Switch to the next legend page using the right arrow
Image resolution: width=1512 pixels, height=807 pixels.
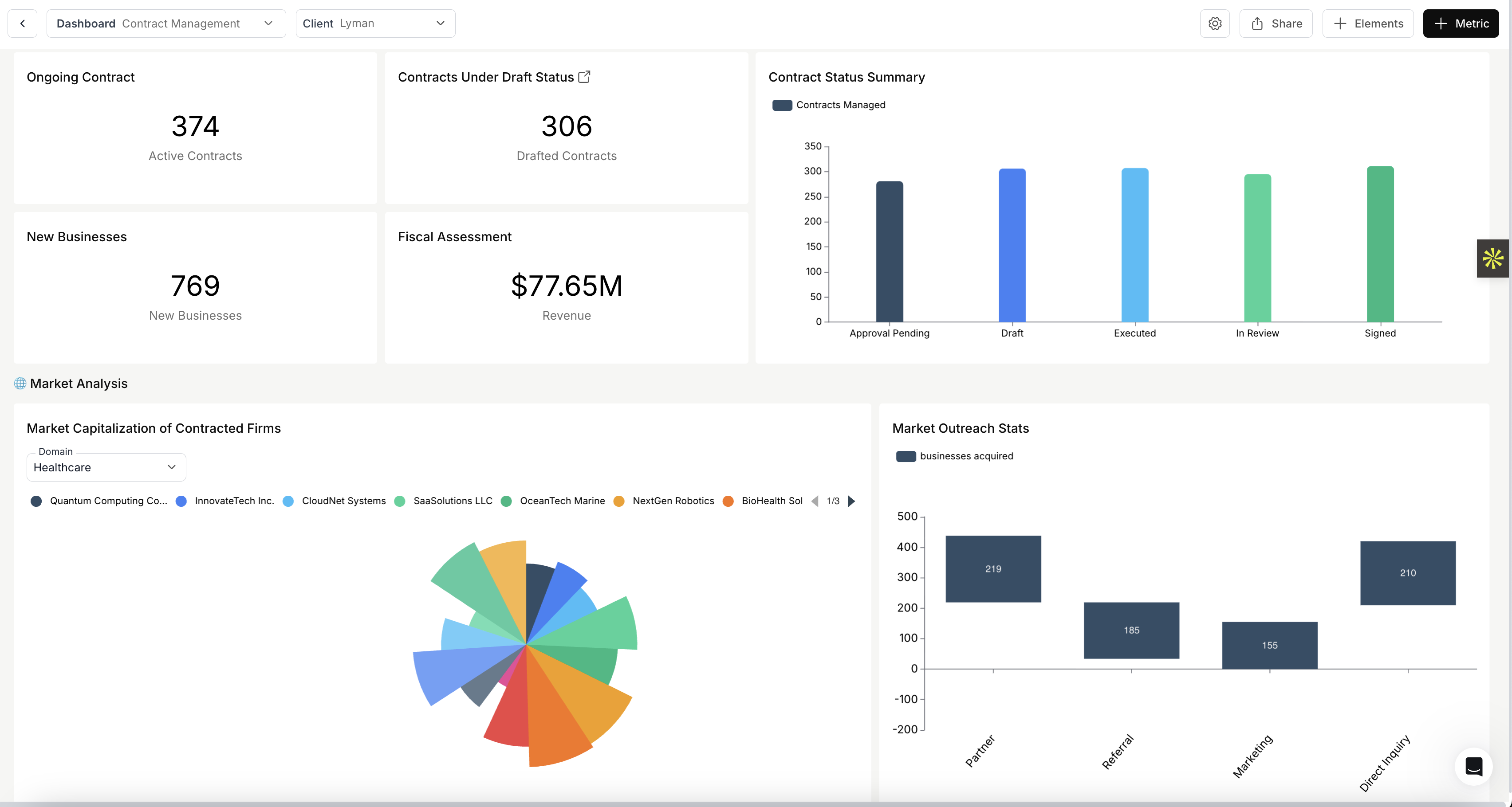[851, 501]
